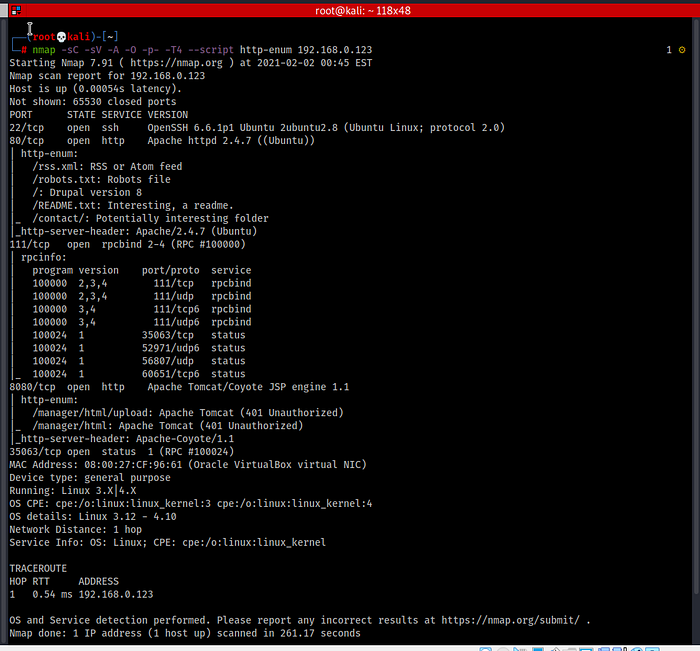
Task: Click the OS details Linux 3.12 - 4.10 line
Action: click(x=92, y=516)
